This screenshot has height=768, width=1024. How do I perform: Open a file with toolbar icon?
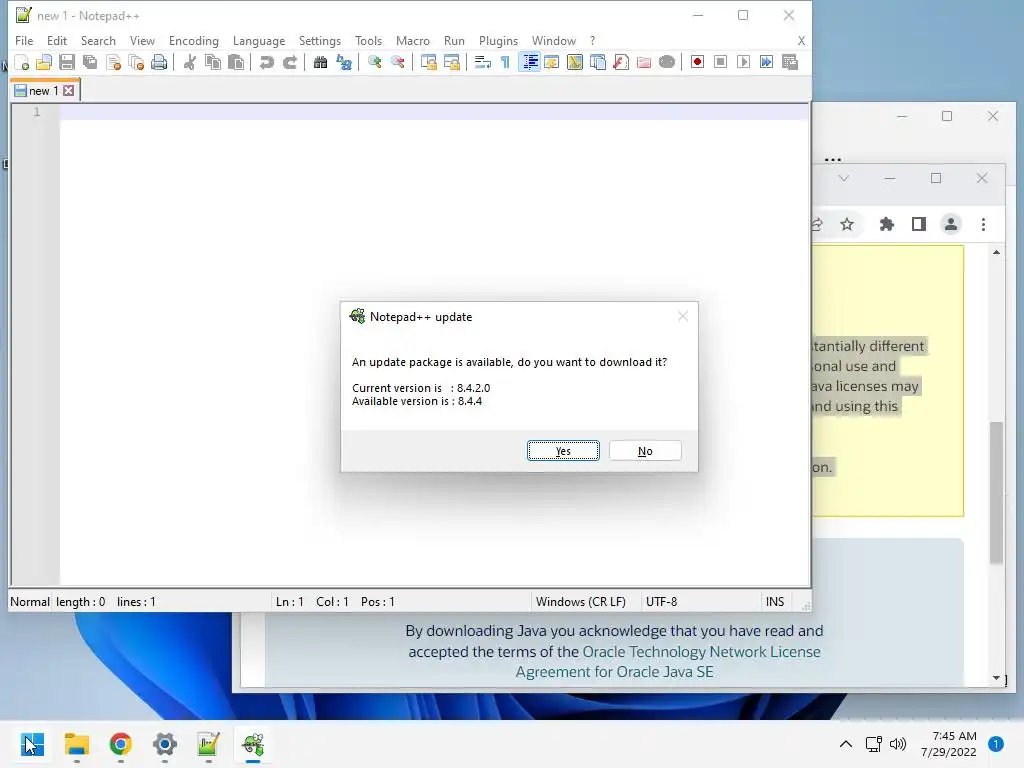pos(44,62)
